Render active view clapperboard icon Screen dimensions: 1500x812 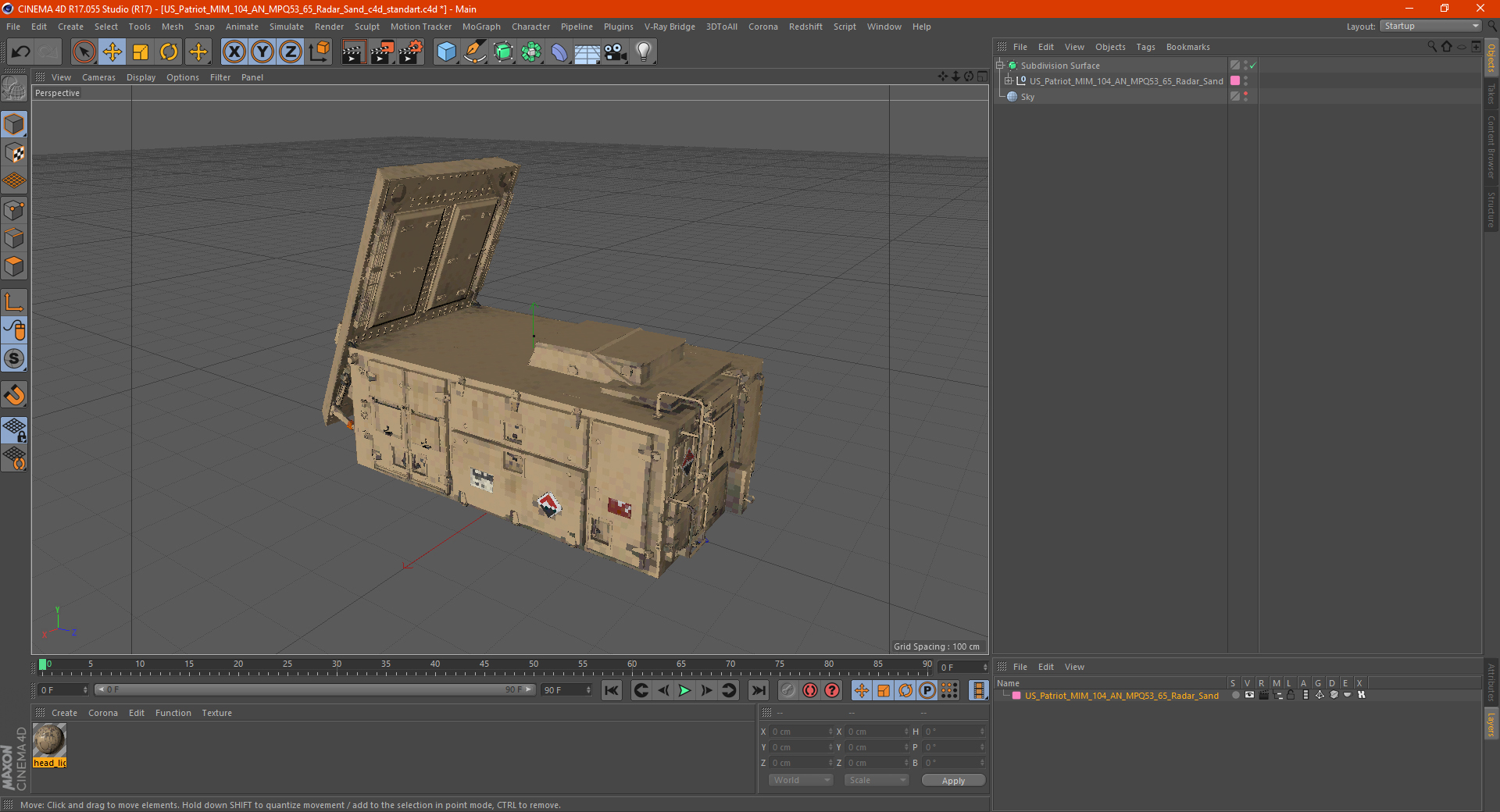coord(353,52)
